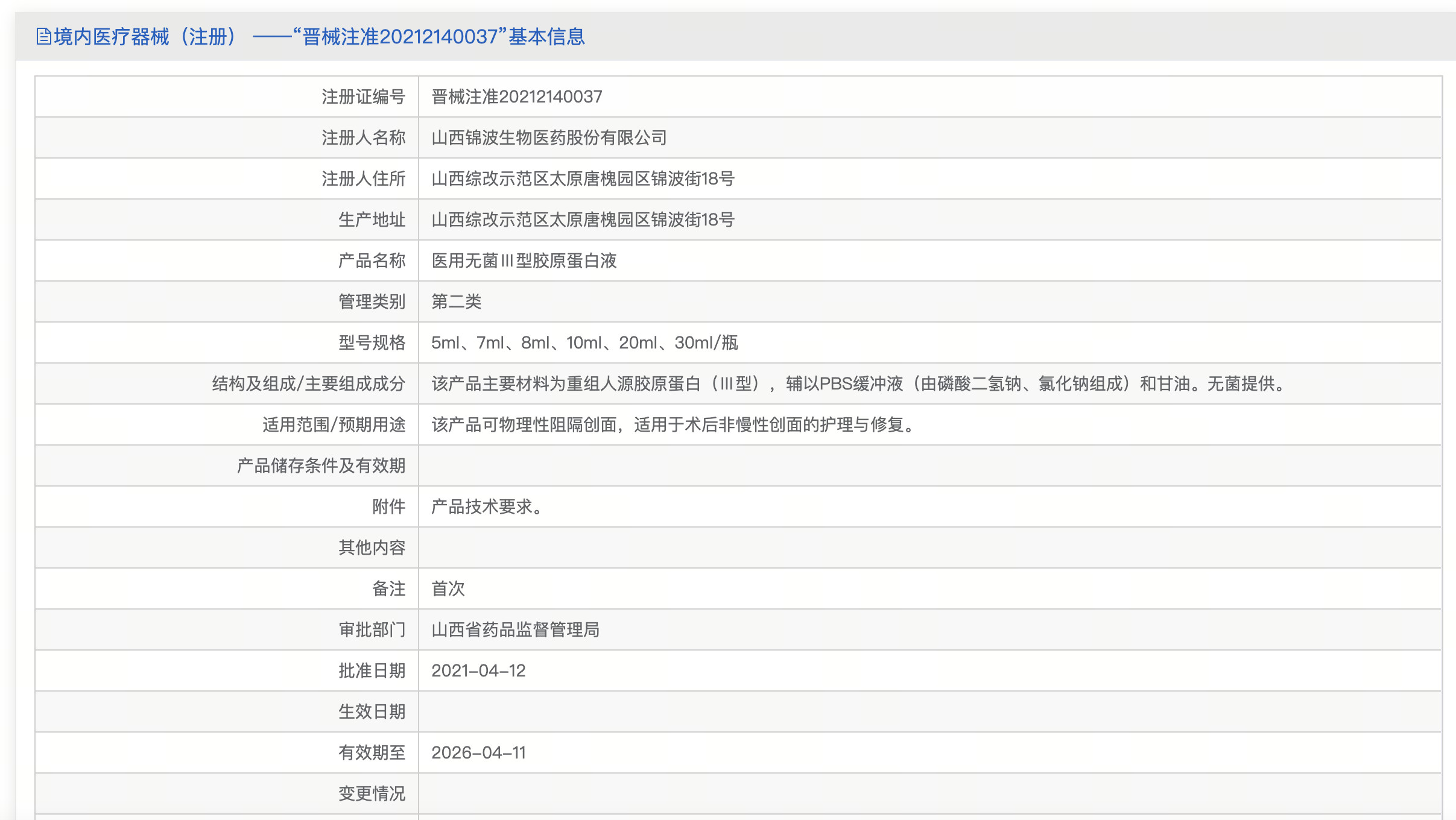The image size is (1456, 820).
Task: Click the 审批部门 label
Action: coord(372,629)
